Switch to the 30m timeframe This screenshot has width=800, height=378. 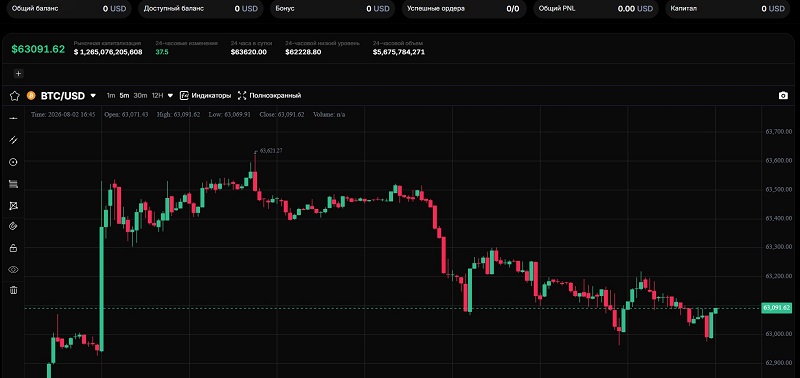click(140, 95)
